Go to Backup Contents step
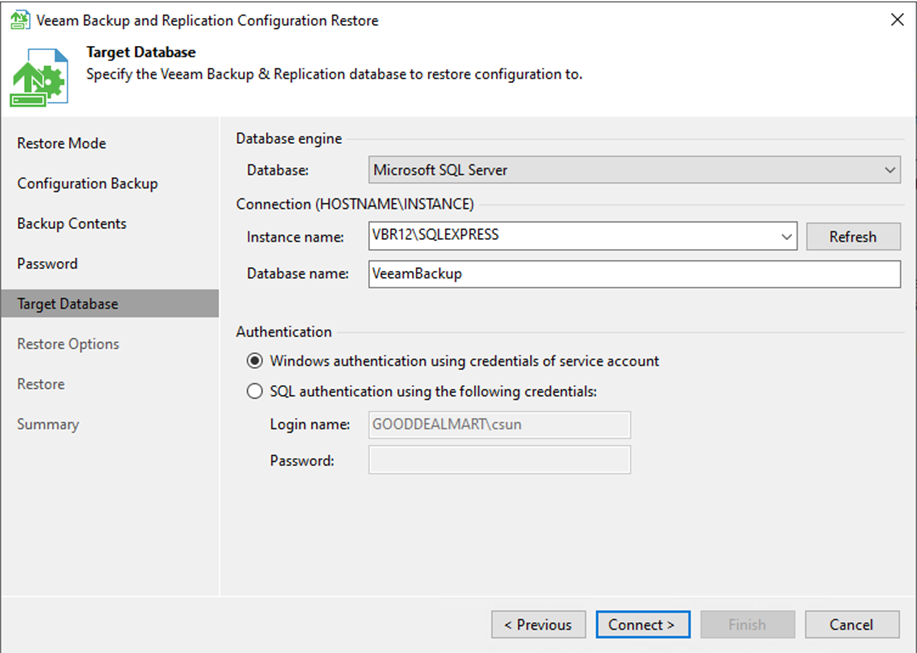The width and height of the screenshot is (917, 653). point(71,224)
